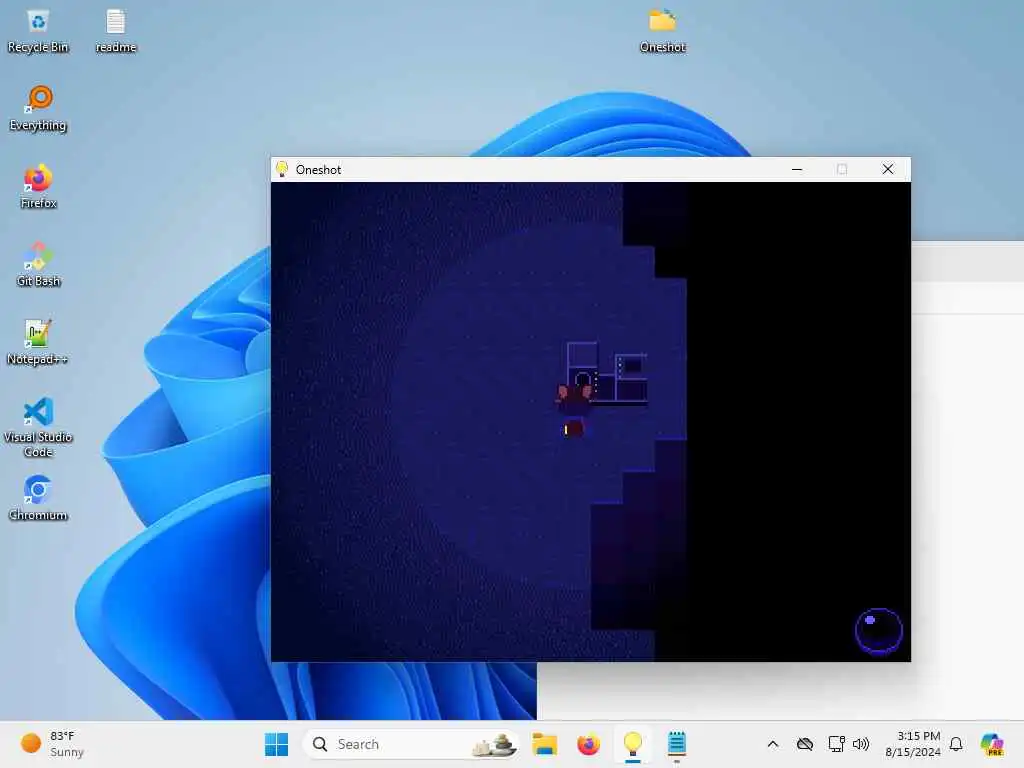
Task: Open Copilot preview taskbar icon
Action: (x=992, y=744)
